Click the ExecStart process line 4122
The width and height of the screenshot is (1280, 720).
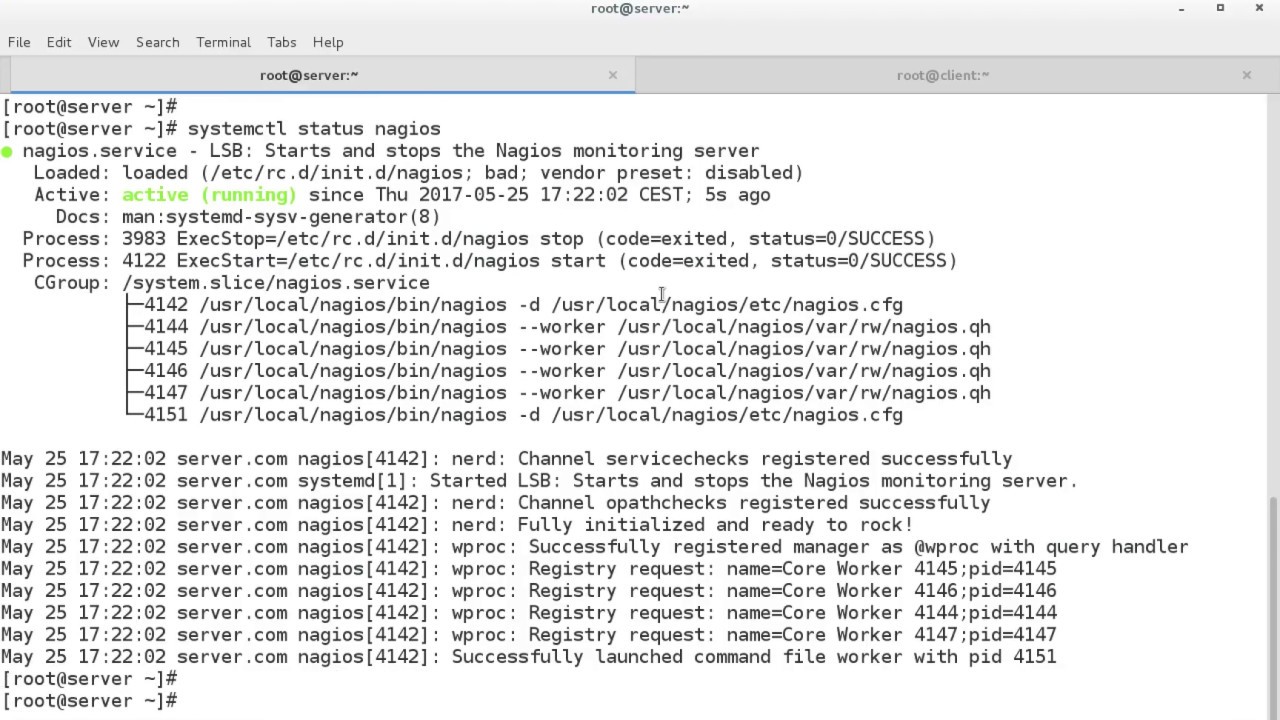pyautogui.click(x=490, y=261)
